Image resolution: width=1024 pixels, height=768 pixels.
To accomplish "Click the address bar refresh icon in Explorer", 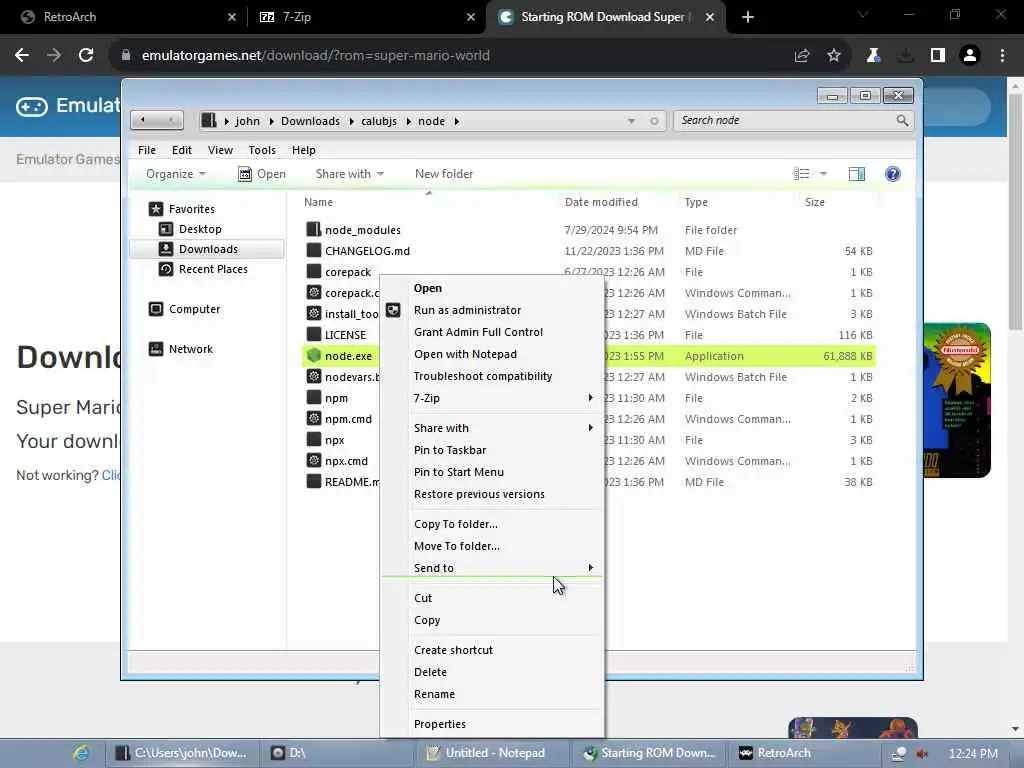I will [654, 121].
